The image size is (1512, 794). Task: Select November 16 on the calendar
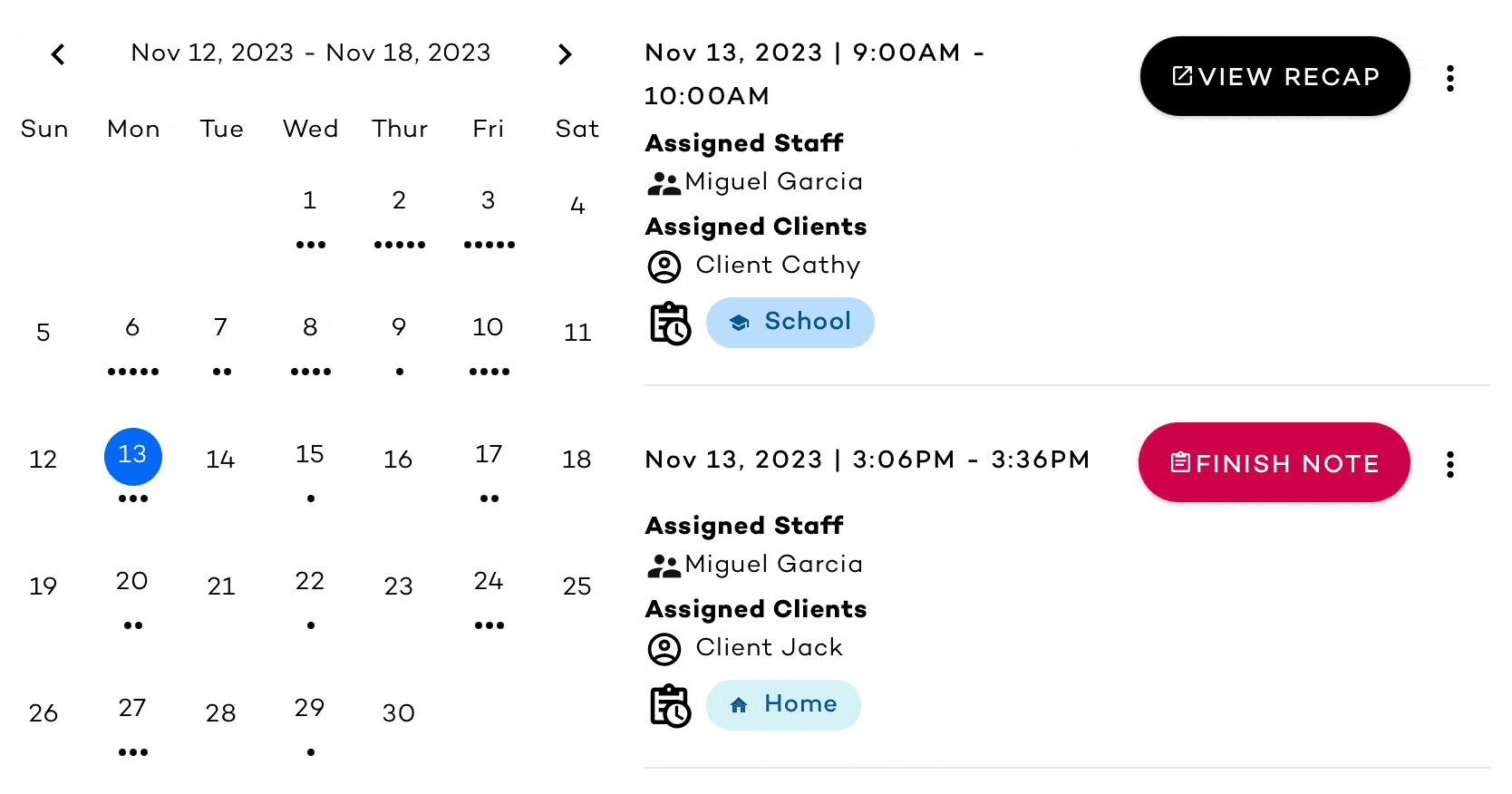(x=397, y=460)
